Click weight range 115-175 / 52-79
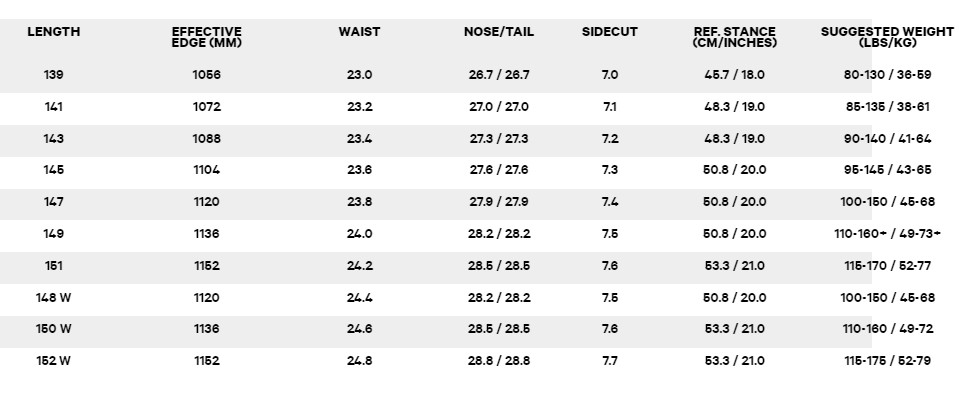 [887, 361]
